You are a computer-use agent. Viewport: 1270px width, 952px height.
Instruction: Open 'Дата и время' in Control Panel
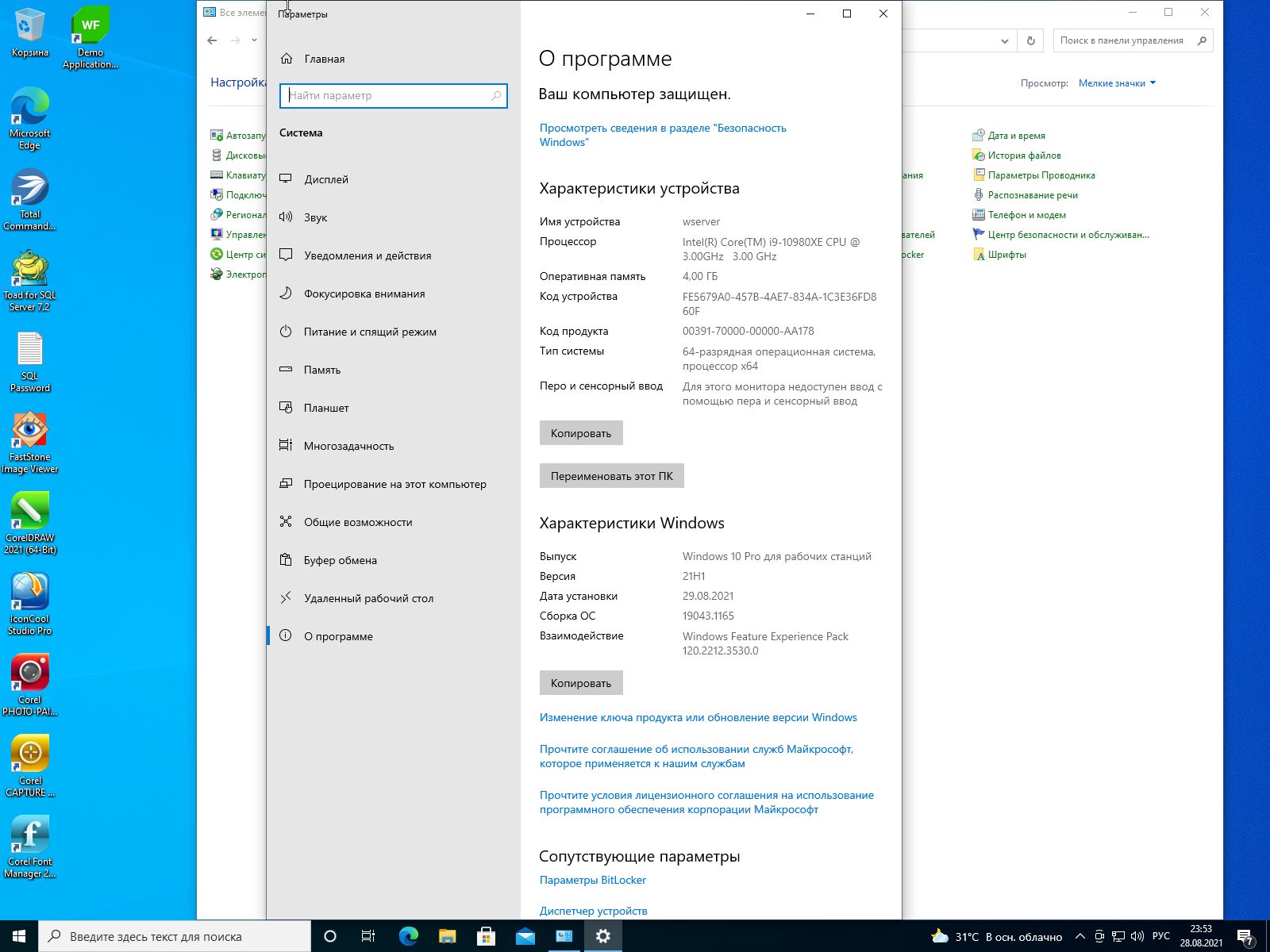1009,136
